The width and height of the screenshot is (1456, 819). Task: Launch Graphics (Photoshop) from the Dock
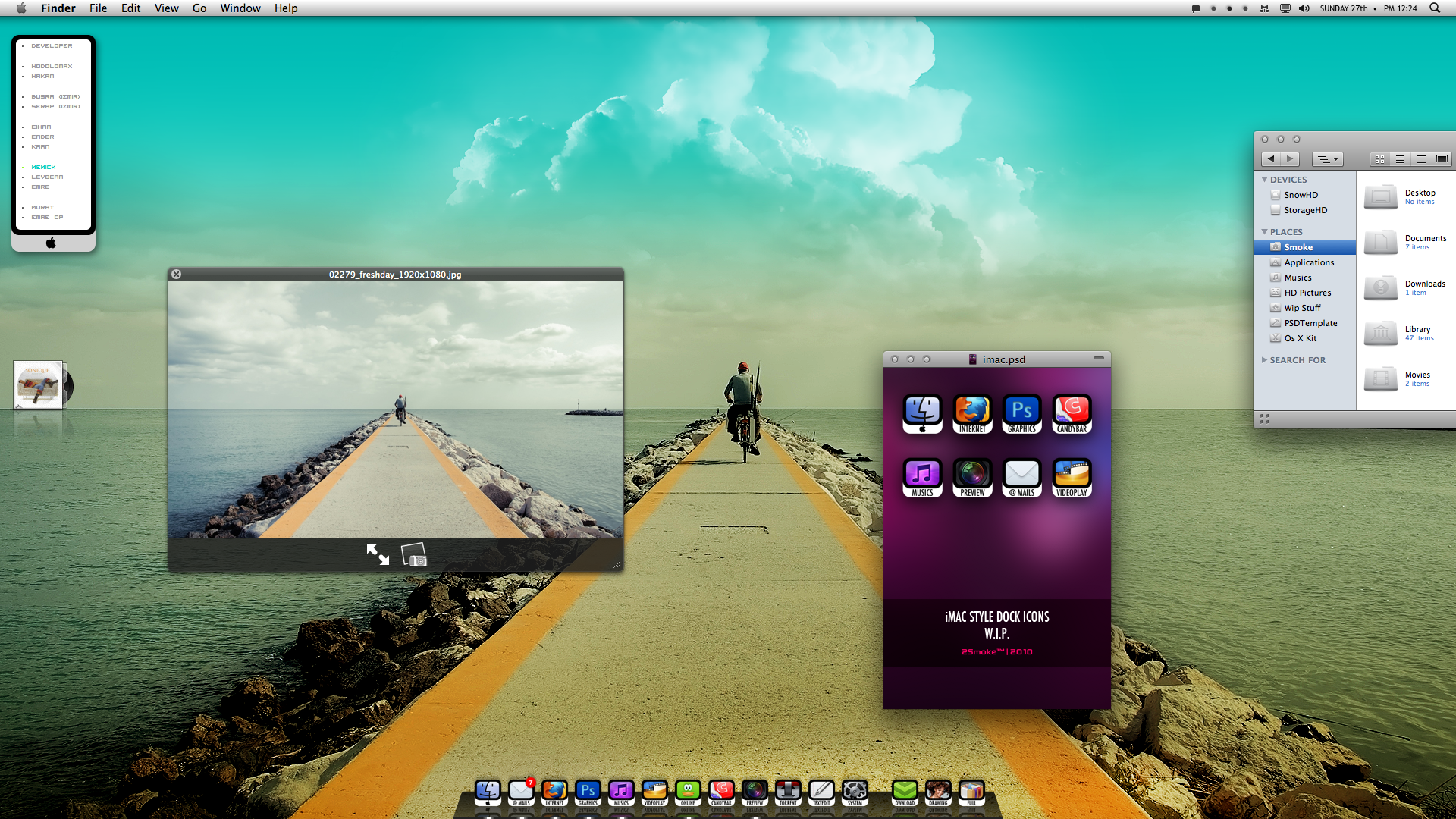(588, 792)
